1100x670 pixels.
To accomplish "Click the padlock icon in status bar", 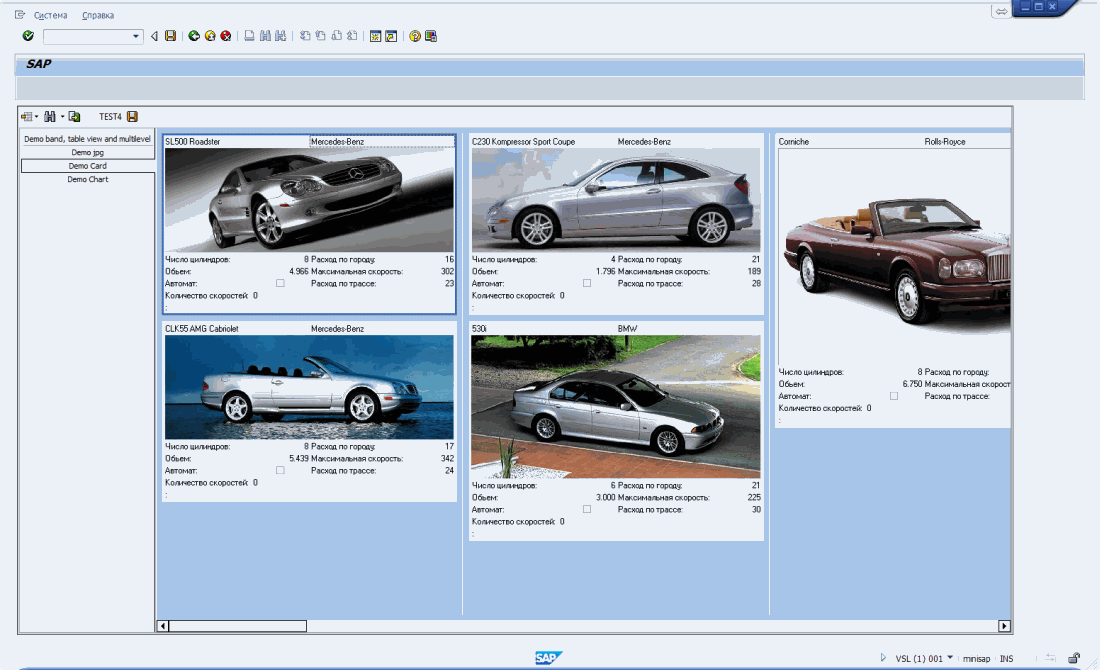I will (1074, 658).
